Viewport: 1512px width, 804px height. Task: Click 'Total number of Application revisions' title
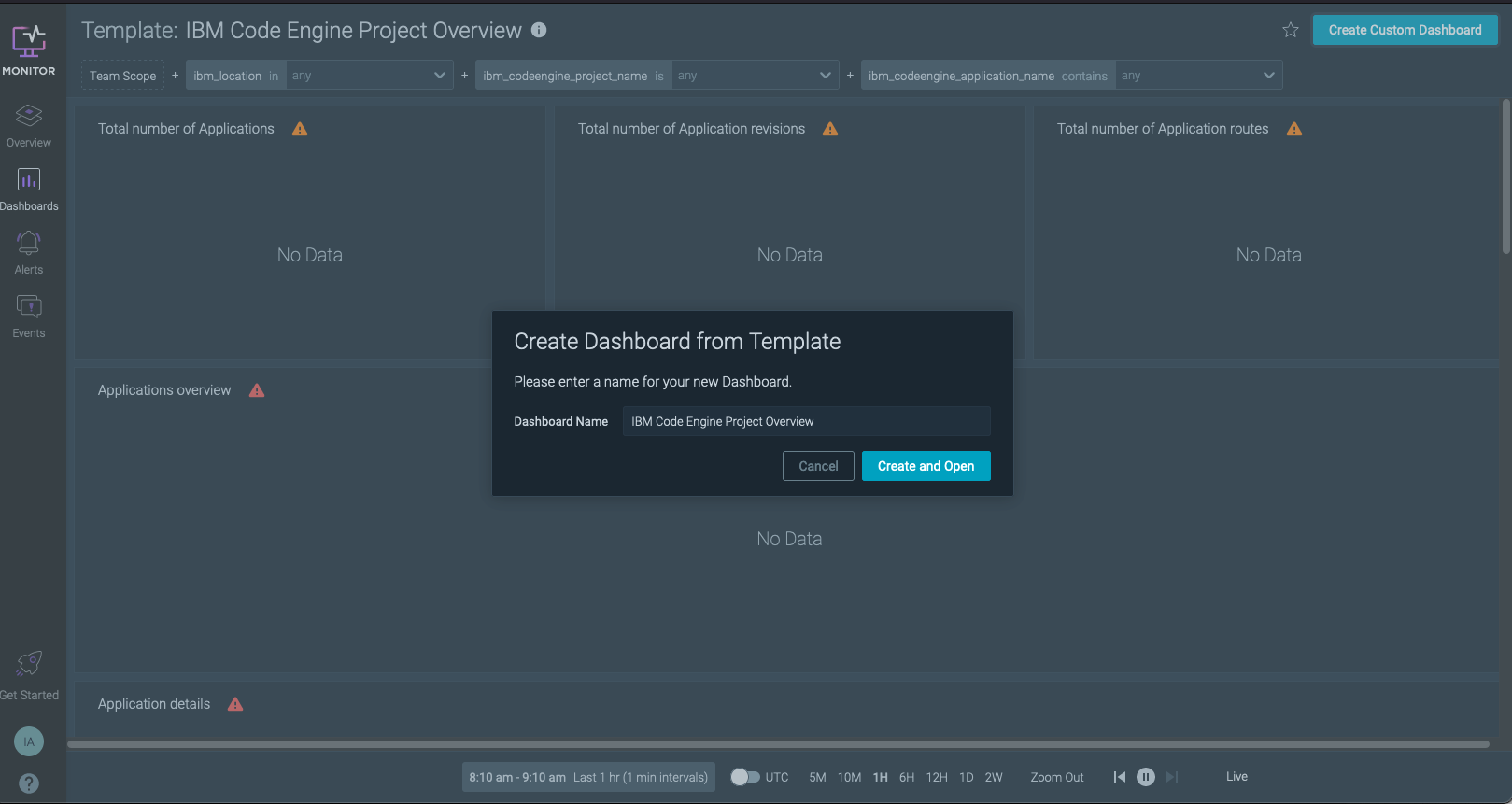click(691, 129)
